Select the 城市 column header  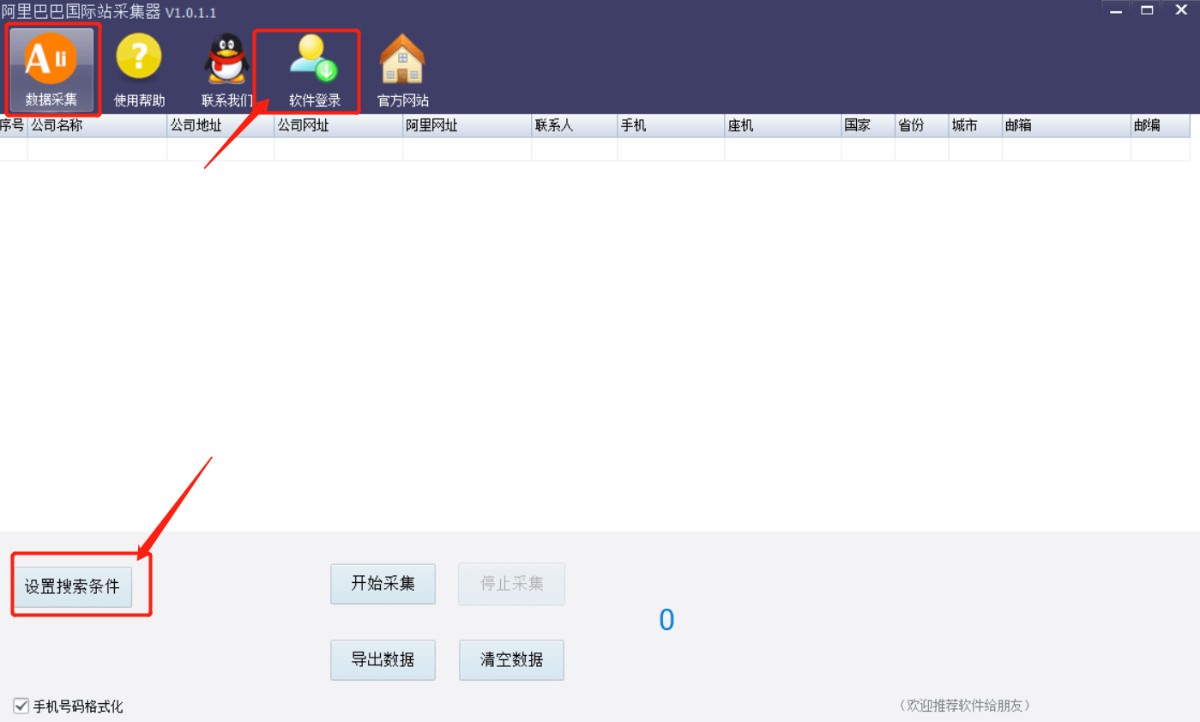coord(975,126)
